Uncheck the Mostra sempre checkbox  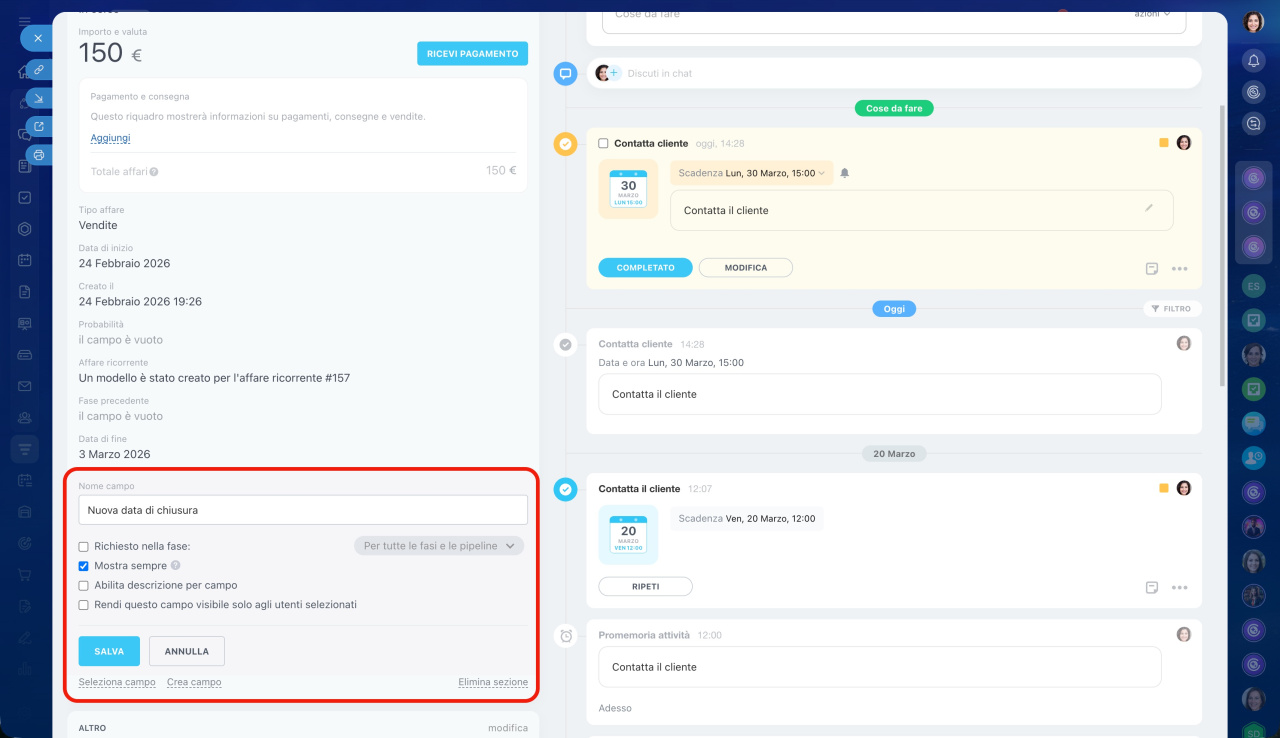click(84, 566)
